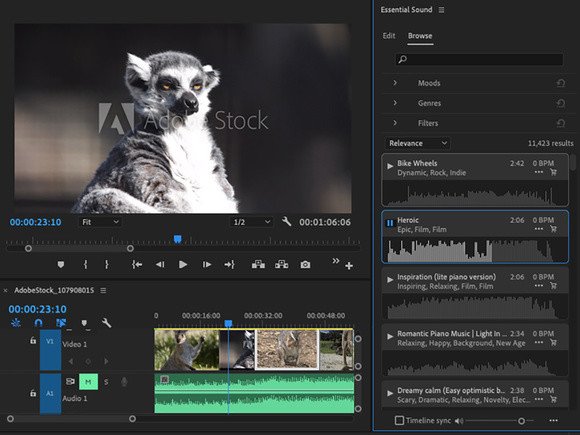Open the Relevance sort dropdown
Viewport: 580px width, 435px height.
pyautogui.click(x=418, y=143)
